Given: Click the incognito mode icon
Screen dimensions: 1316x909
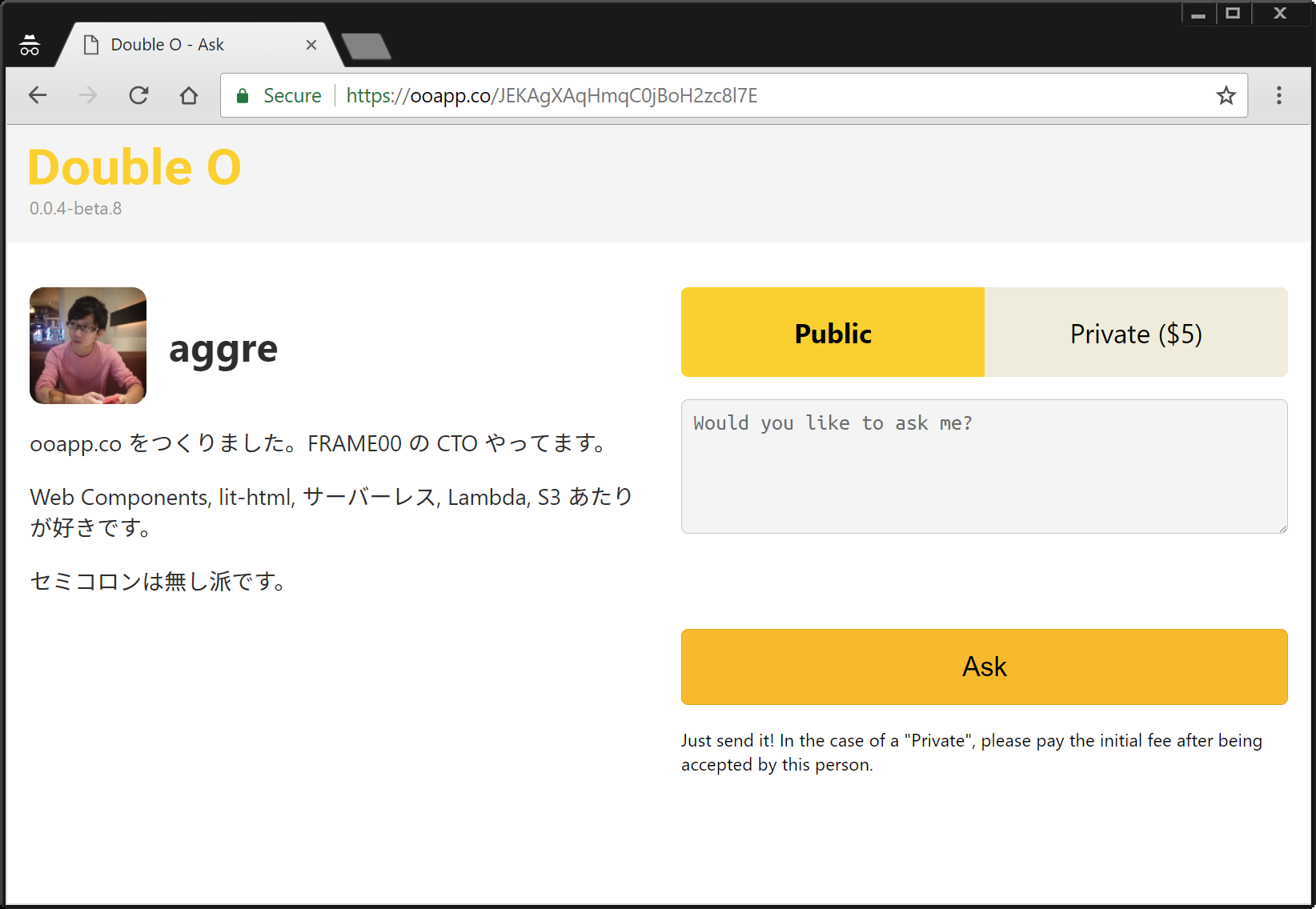Looking at the screenshot, I should 30,46.
